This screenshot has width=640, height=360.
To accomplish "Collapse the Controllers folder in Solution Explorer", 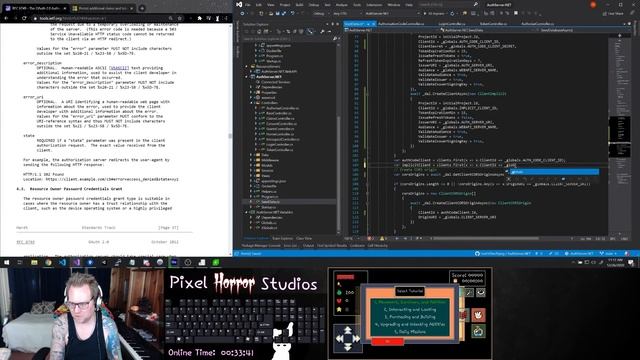I will click(x=251, y=103).
